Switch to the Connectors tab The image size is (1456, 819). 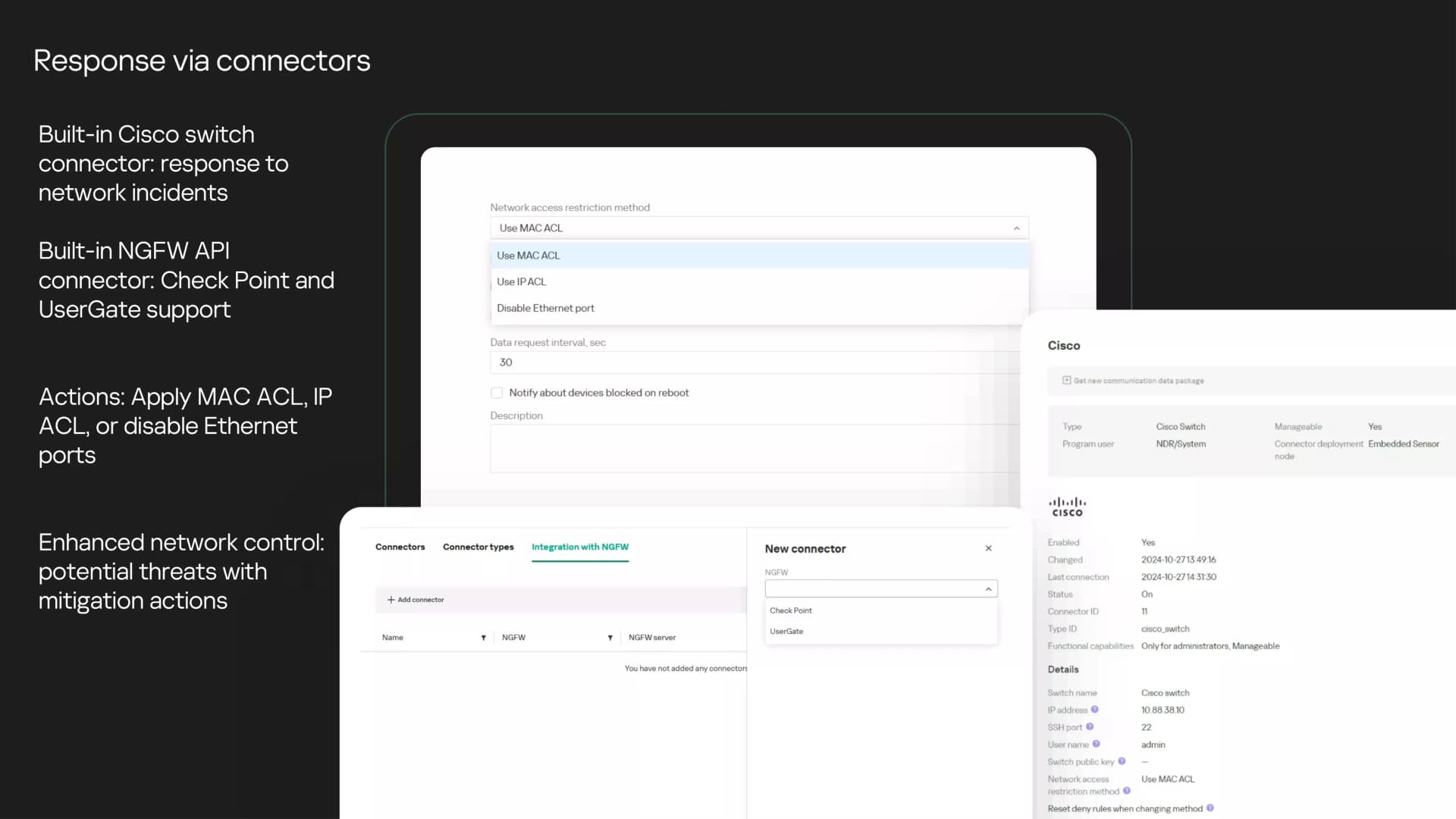point(400,547)
